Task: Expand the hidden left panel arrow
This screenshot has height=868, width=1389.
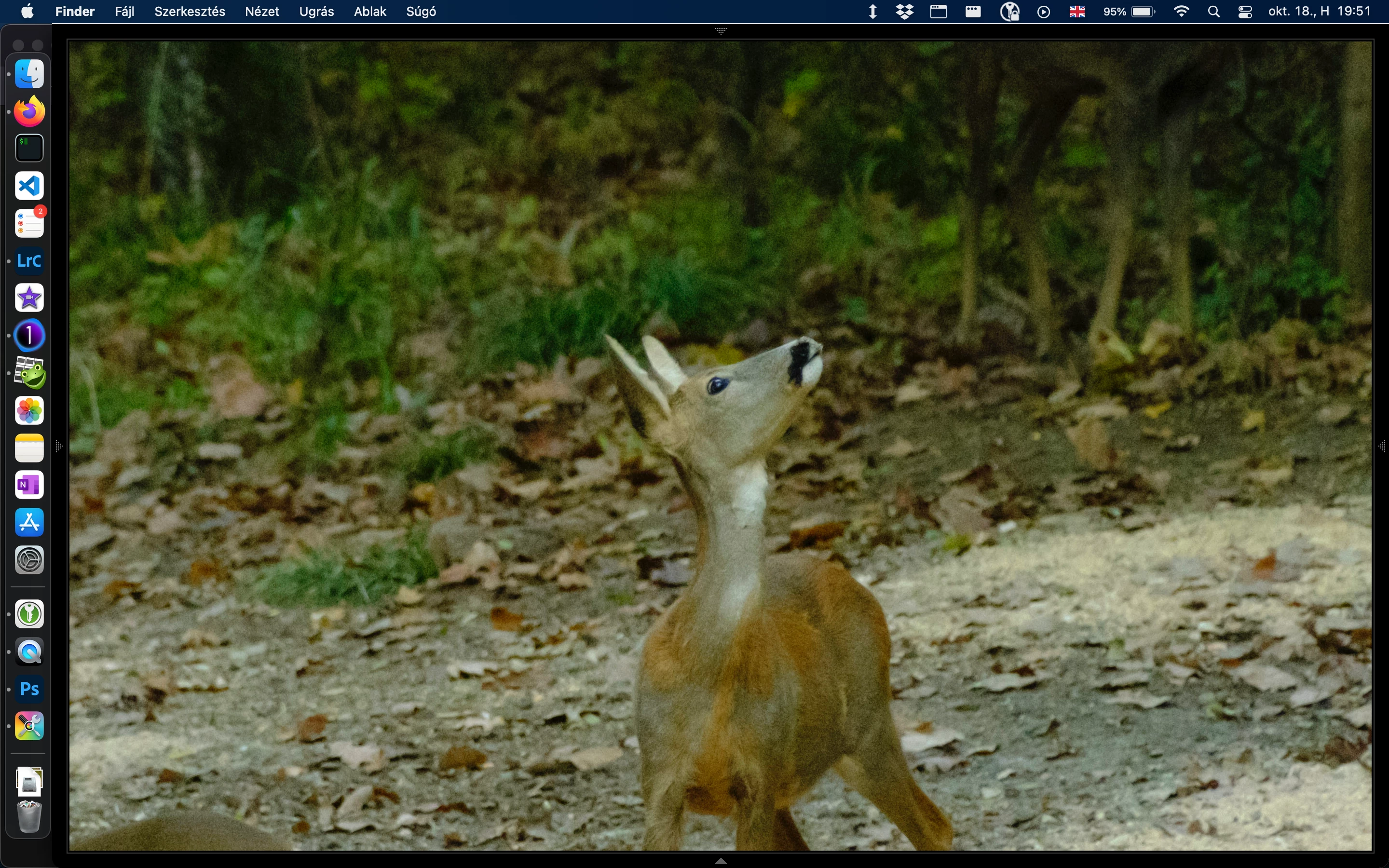Action: [58, 446]
